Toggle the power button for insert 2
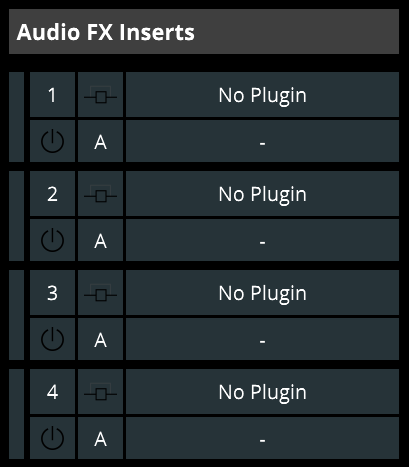409x467 pixels. (x=52, y=240)
